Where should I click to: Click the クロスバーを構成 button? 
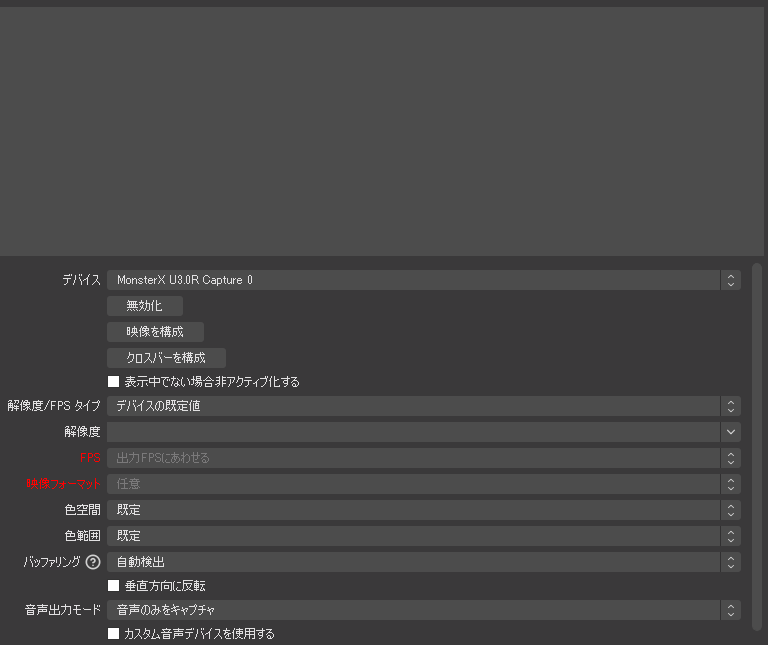(167, 358)
